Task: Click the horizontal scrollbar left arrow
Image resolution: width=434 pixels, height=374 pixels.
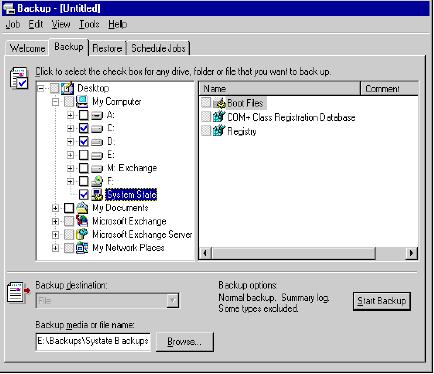Action: tap(205, 253)
